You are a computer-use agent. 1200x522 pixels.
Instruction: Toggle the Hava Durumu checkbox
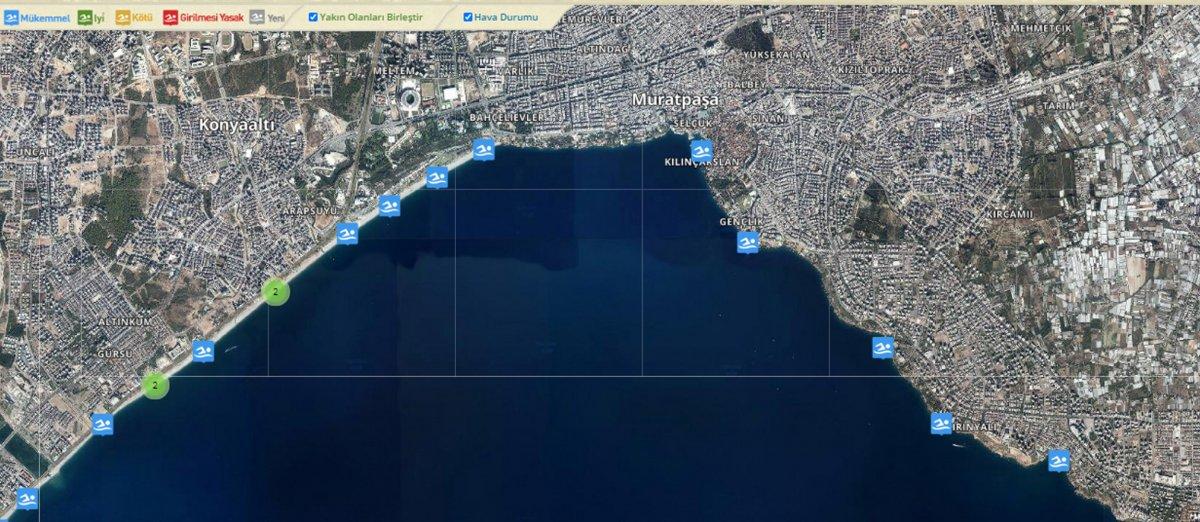(468, 17)
